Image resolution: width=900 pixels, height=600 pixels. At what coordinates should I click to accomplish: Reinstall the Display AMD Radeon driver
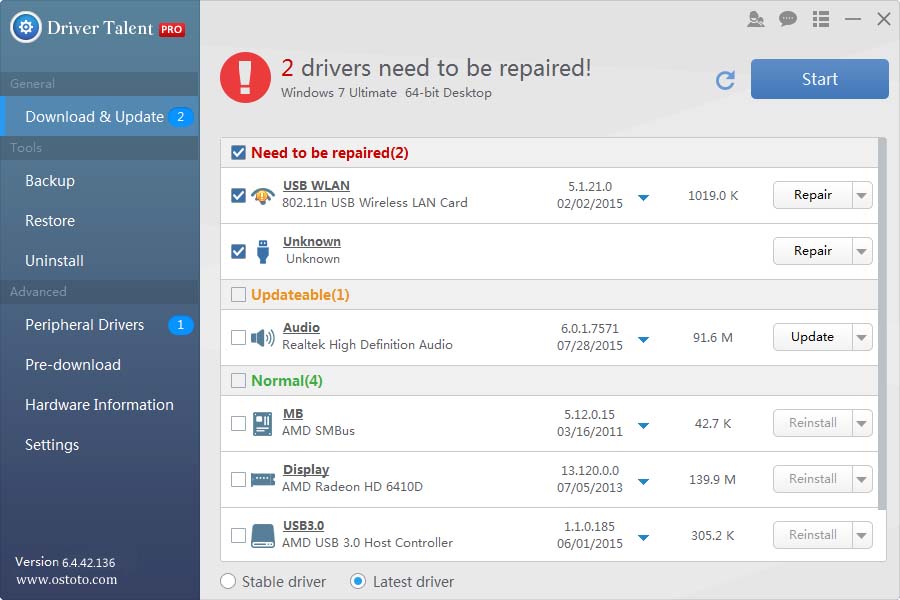pos(813,479)
